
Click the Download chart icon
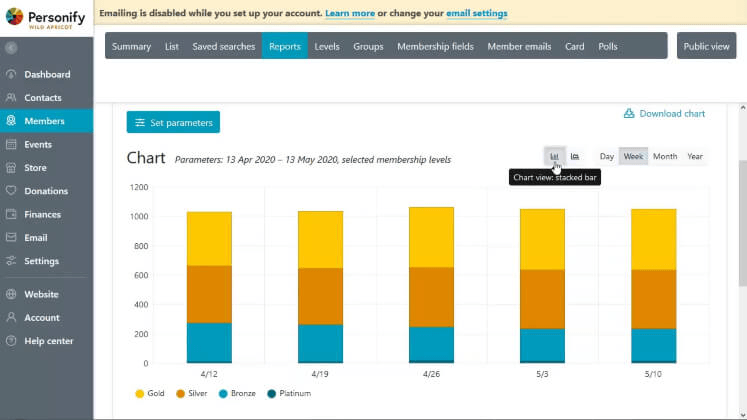(629, 113)
